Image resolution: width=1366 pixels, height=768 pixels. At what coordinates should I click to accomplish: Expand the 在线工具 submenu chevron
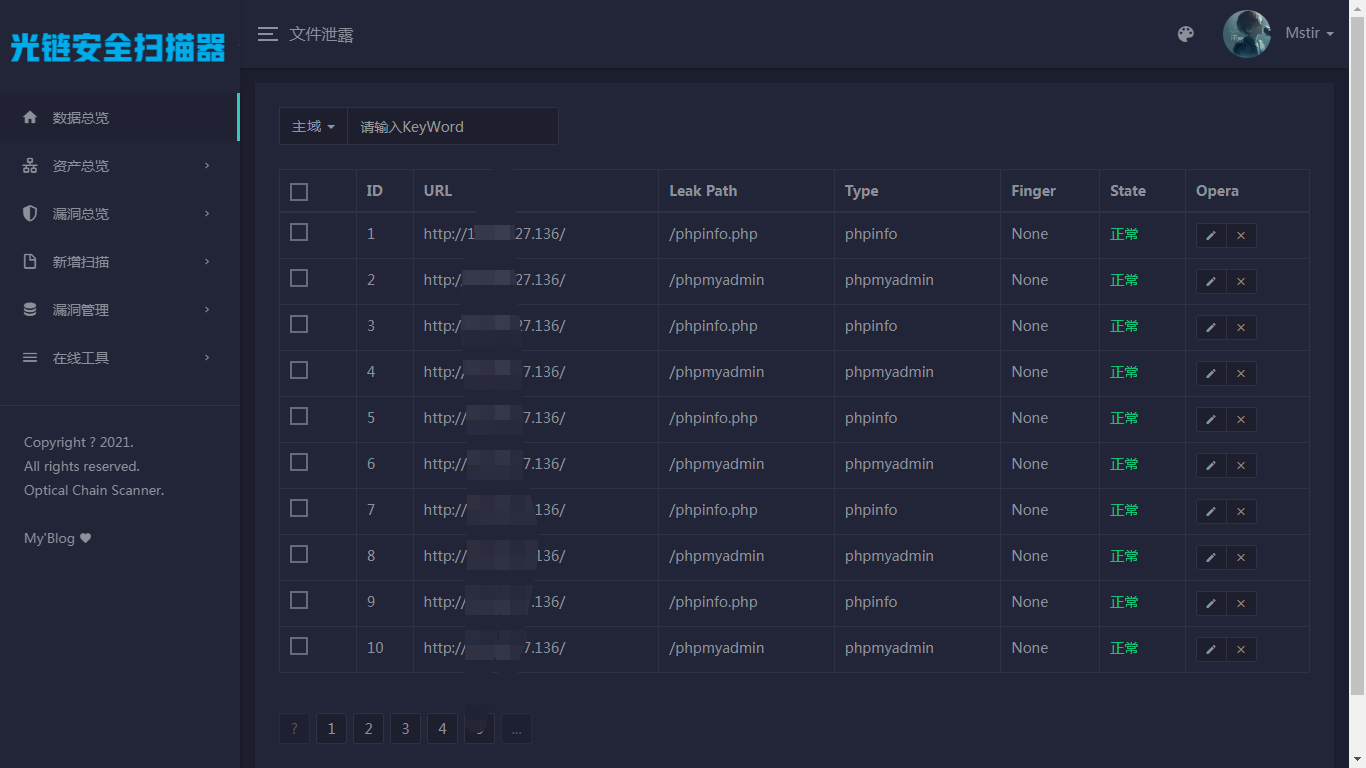click(207, 358)
